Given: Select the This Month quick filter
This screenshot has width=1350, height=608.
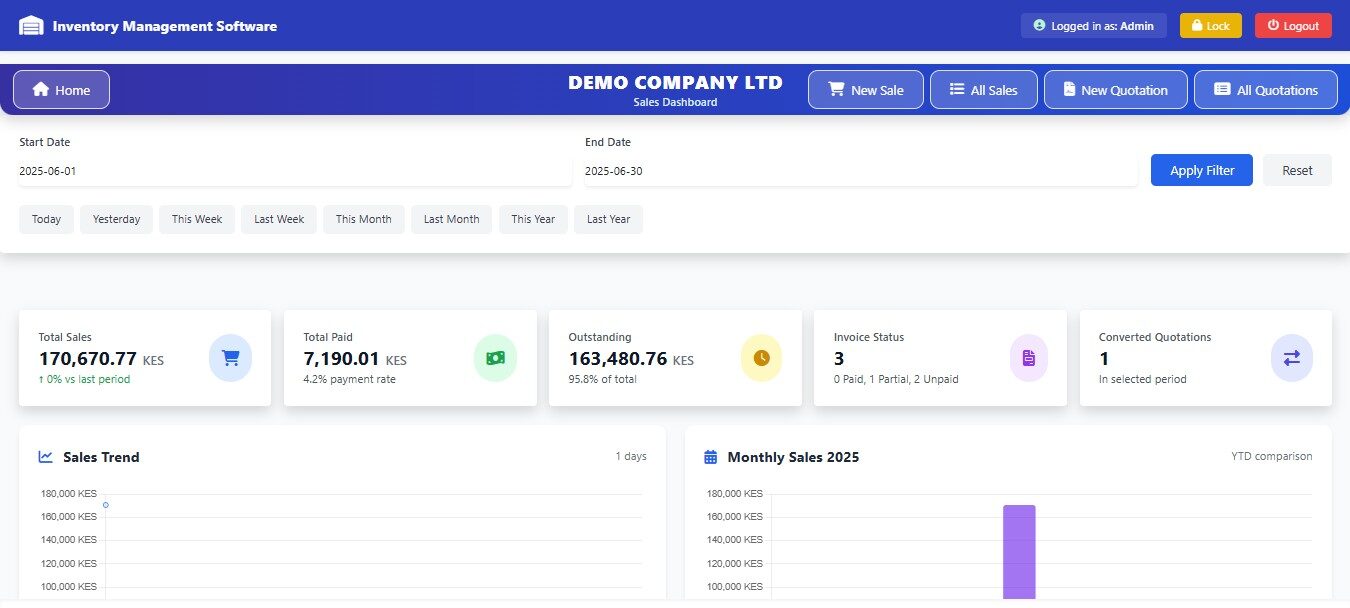Looking at the screenshot, I should (363, 219).
